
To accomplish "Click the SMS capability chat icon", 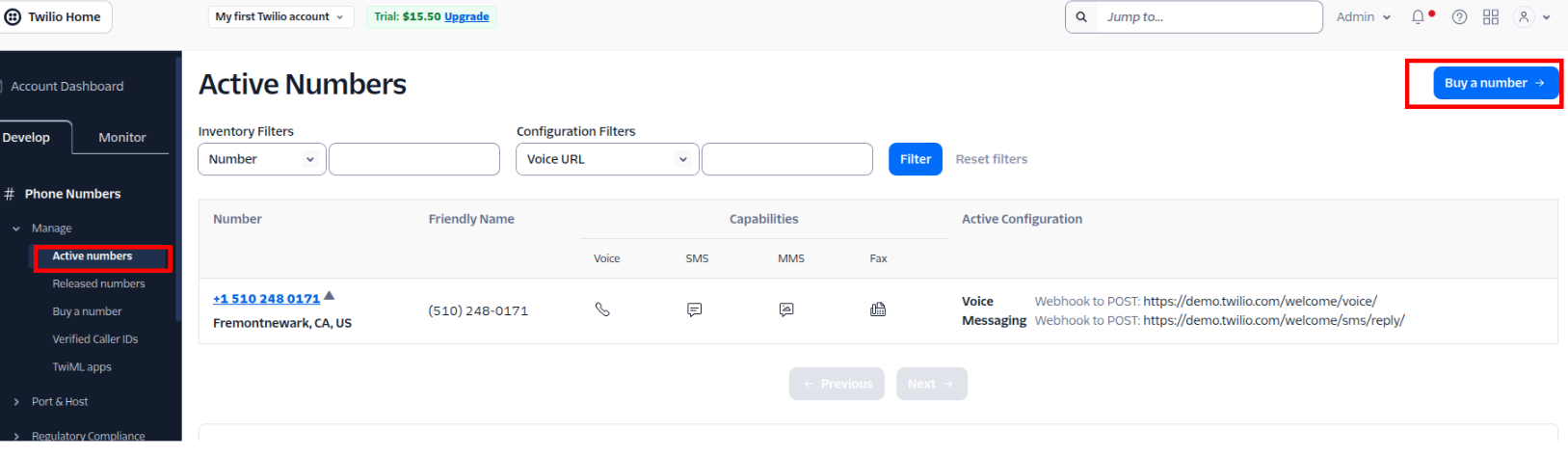I will [x=694, y=309].
